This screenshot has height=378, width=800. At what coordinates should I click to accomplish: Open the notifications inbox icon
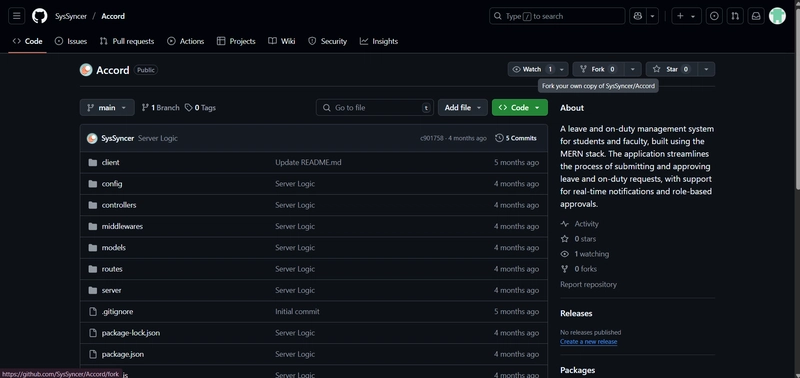756,16
